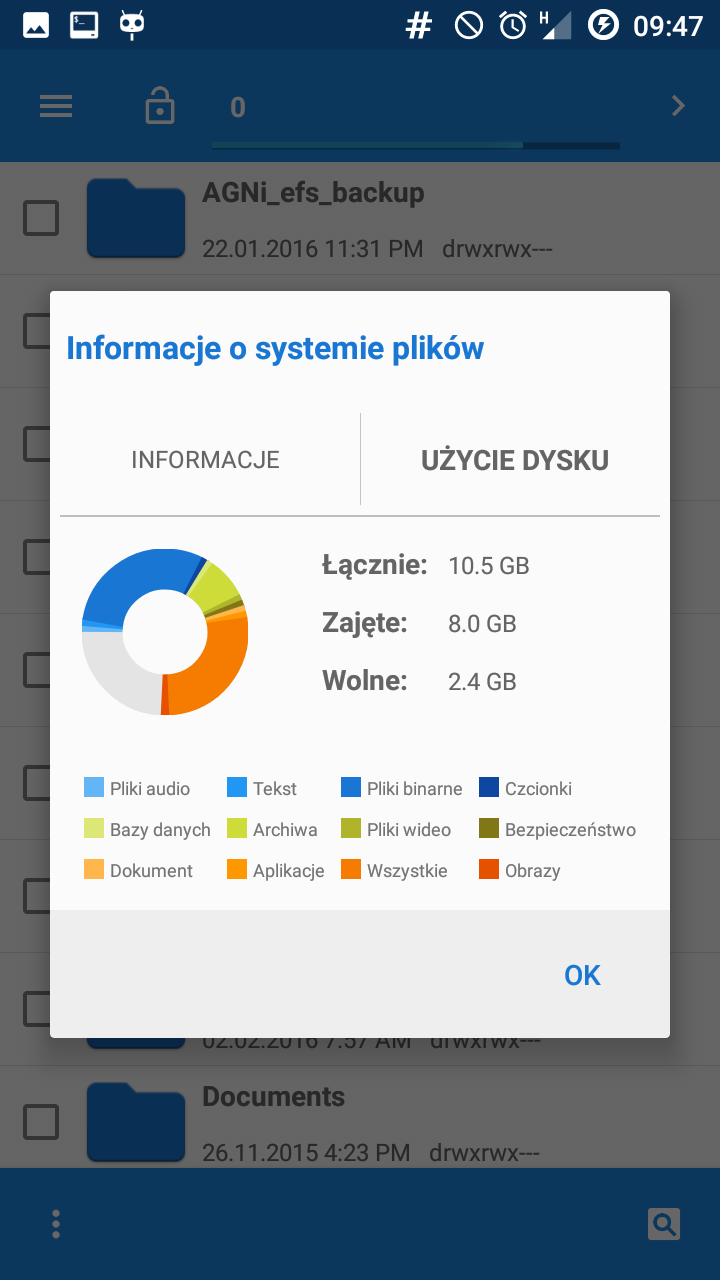Screen dimensions: 720x1280
Task: Open the three-dot overflow menu
Action: (56, 1223)
